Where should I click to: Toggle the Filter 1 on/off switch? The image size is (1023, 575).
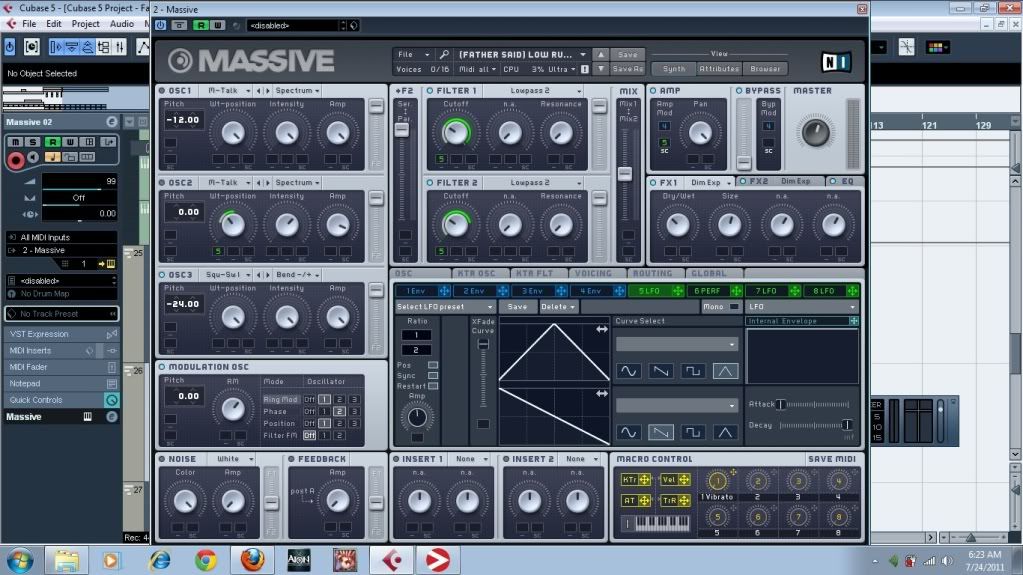tap(429, 91)
